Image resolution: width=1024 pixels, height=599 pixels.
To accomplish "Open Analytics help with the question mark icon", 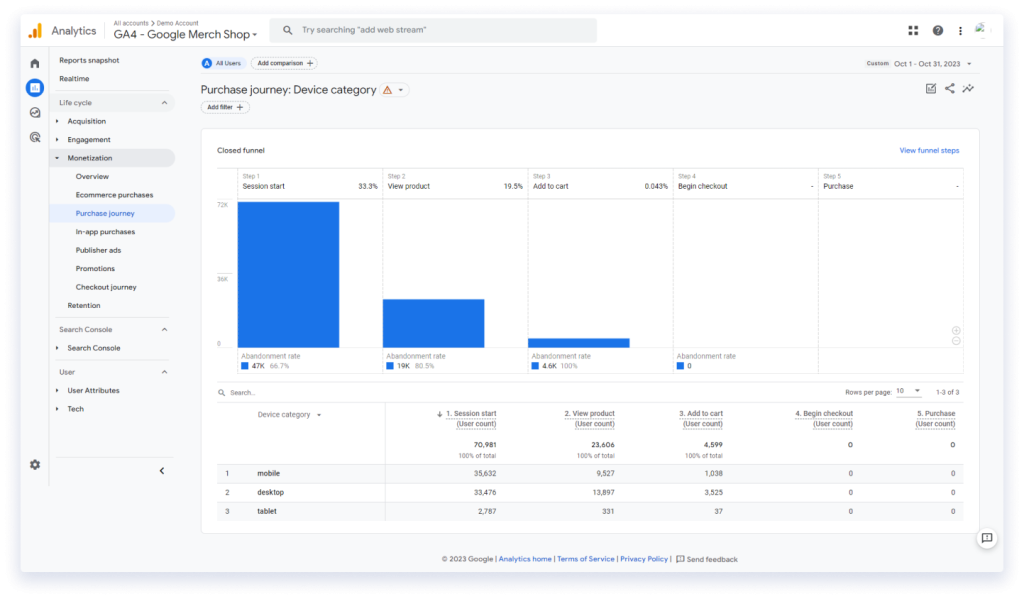I will tap(936, 30).
